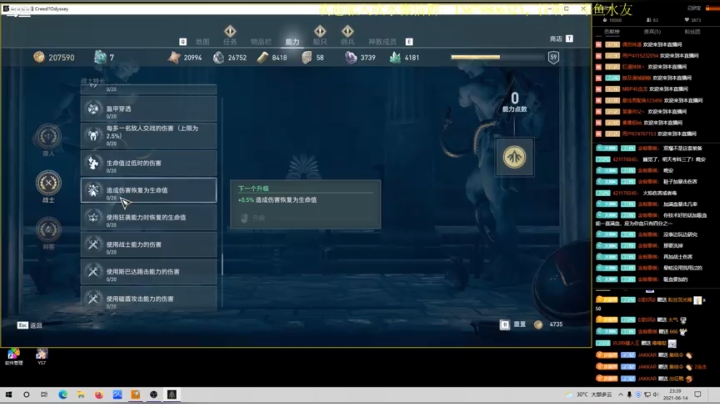Image resolution: width=720 pixels, height=404 pixels.
Task: Click the experience progress bar
Action: pos(497,57)
